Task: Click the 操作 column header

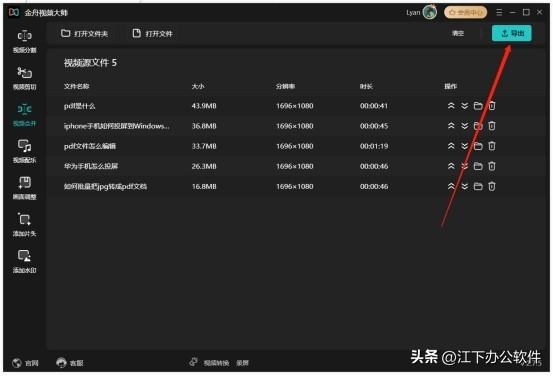Action: point(450,86)
